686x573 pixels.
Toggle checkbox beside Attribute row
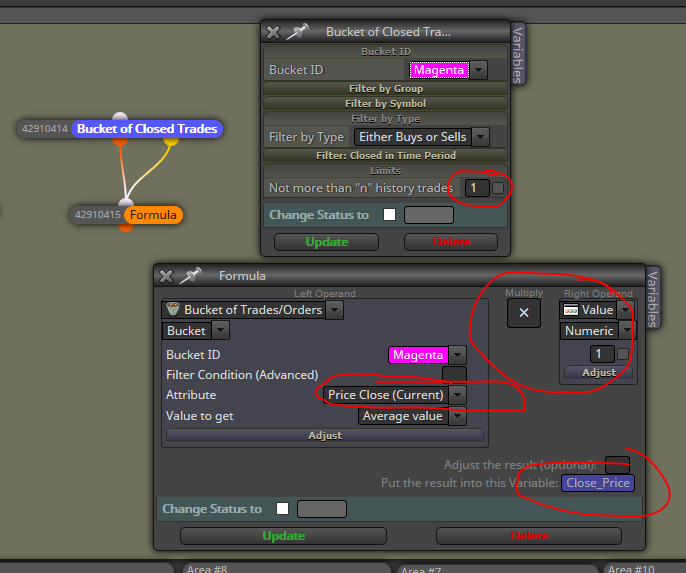point(475,395)
